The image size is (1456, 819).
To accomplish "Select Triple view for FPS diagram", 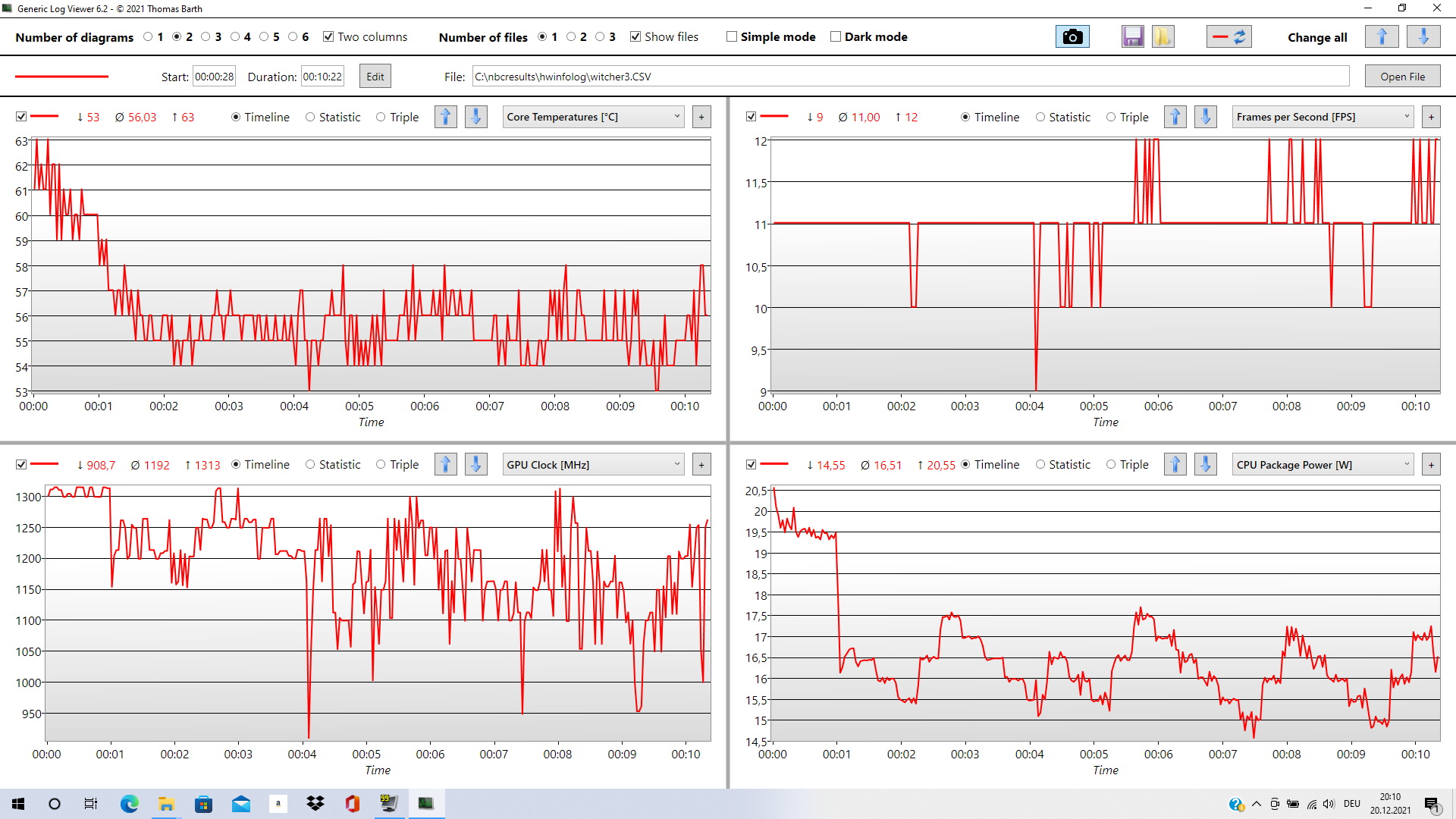I will click(x=1111, y=117).
